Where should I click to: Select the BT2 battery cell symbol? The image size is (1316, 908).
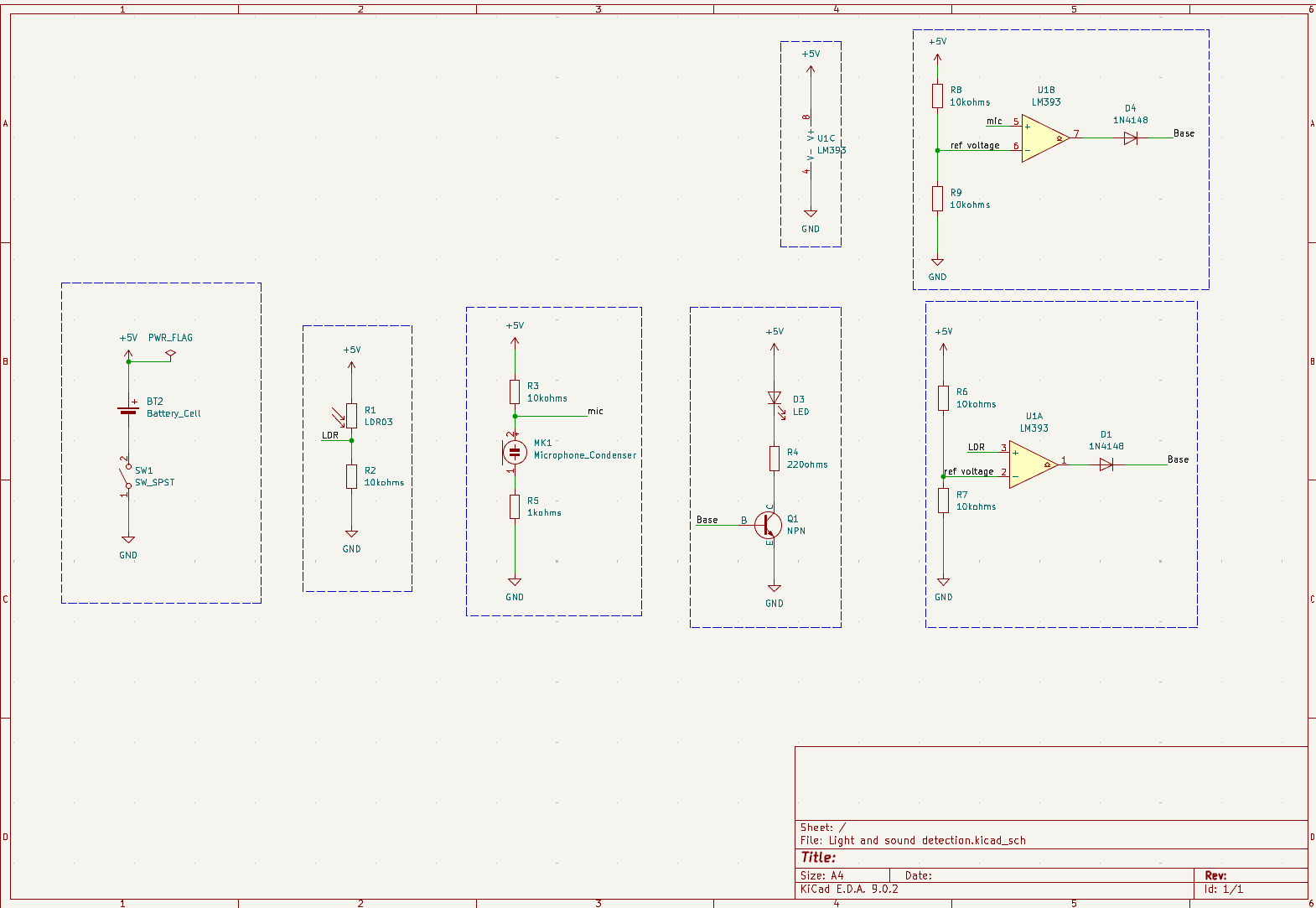pyautogui.click(x=128, y=410)
